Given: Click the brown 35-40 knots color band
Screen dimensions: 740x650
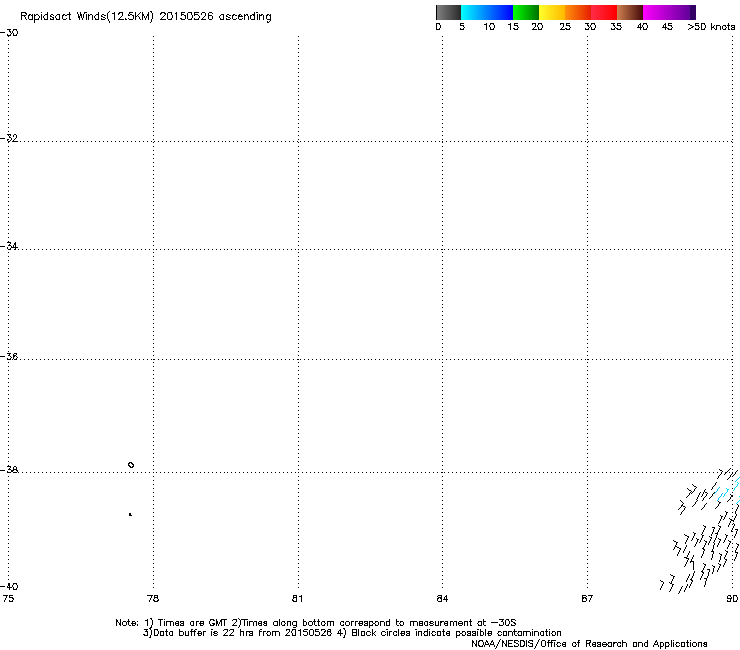Looking at the screenshot, I should click(630, 12).
